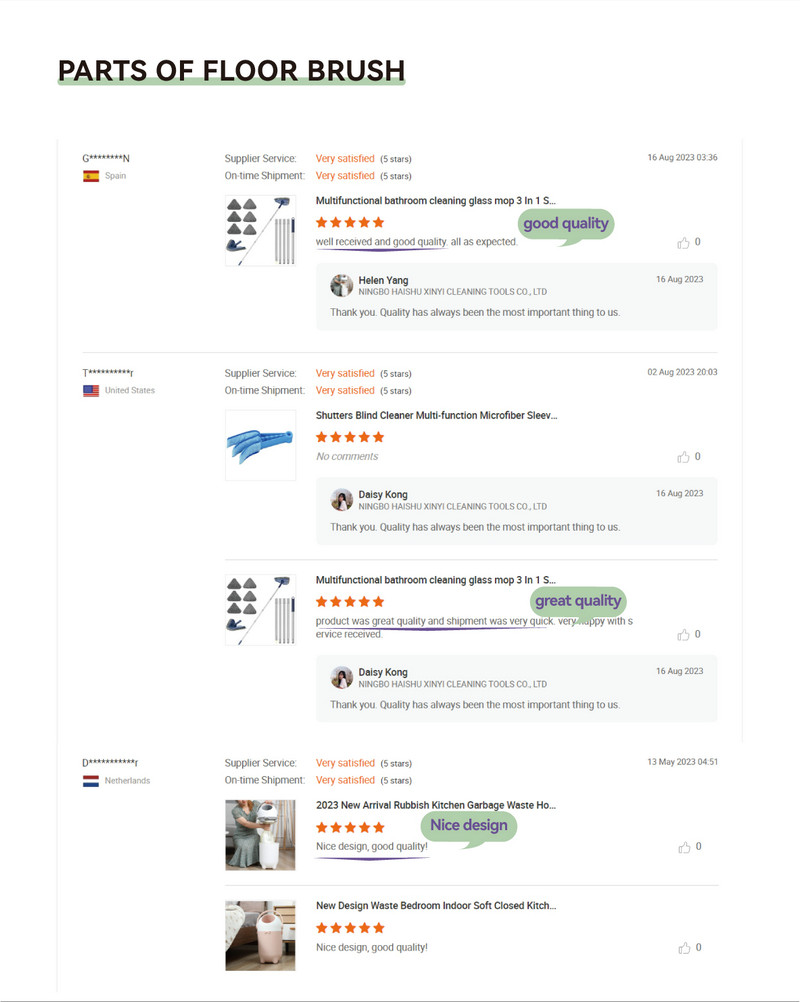Click thumbs-up icon on Spain review

click(684, 242)
